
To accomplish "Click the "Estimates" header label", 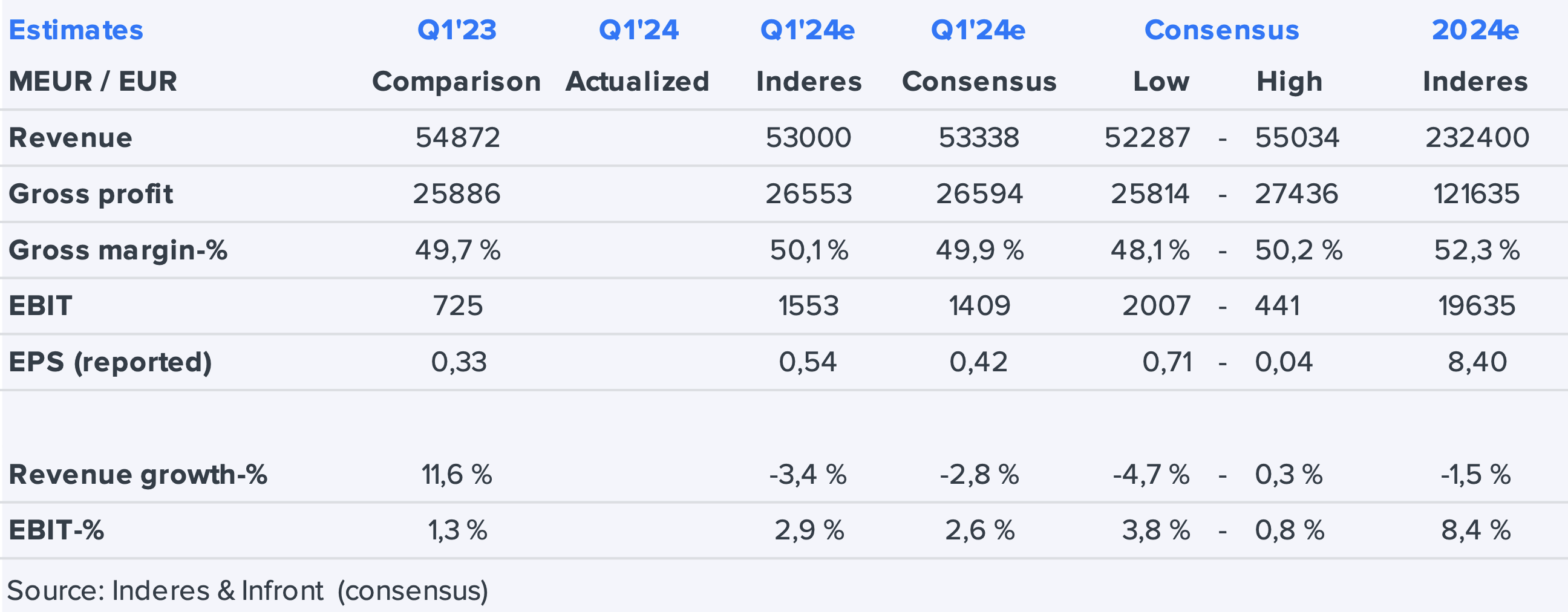I will tap(76, 30).
